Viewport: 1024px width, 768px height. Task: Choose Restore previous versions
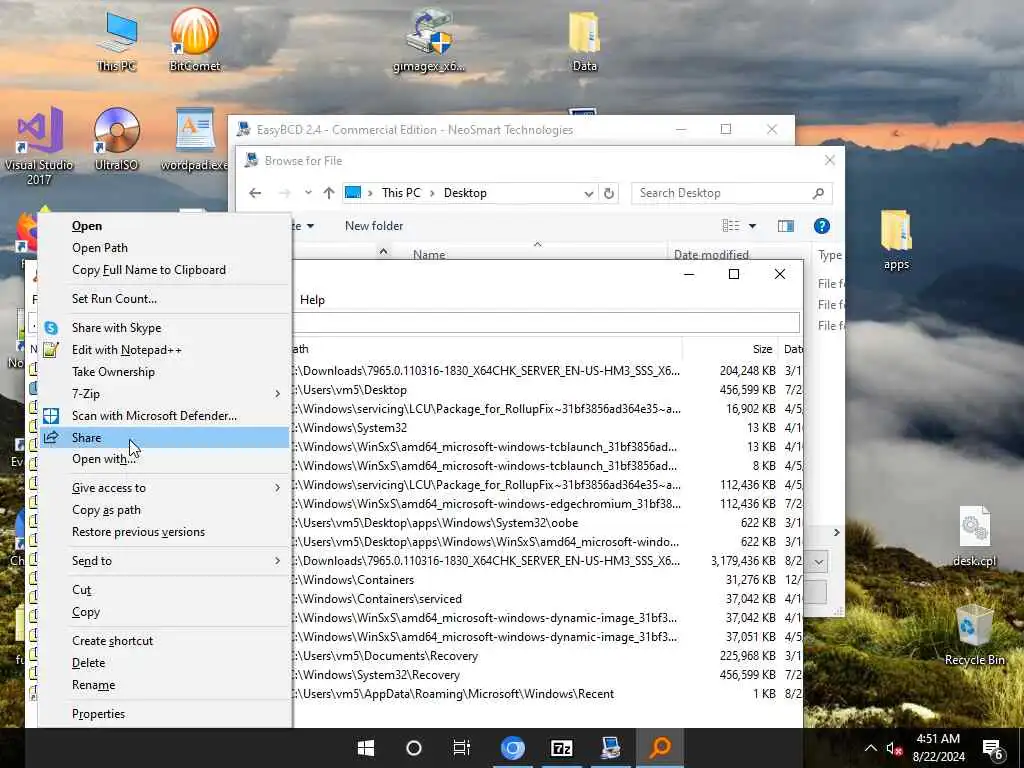(x=163, y=532)
